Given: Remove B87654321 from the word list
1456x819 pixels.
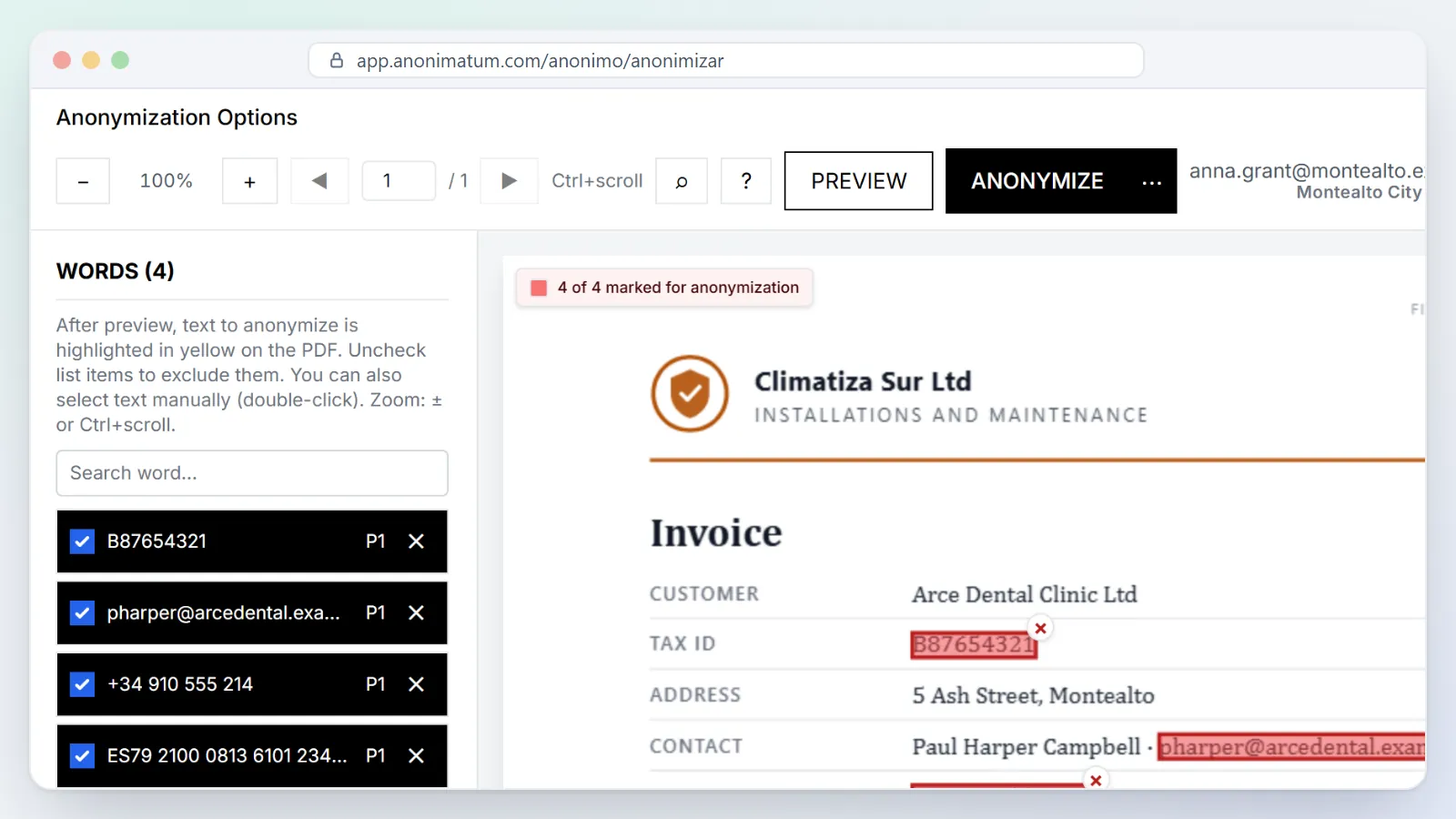Looking at the screenshot, I should pyautogui.click(x=416, y=541).
